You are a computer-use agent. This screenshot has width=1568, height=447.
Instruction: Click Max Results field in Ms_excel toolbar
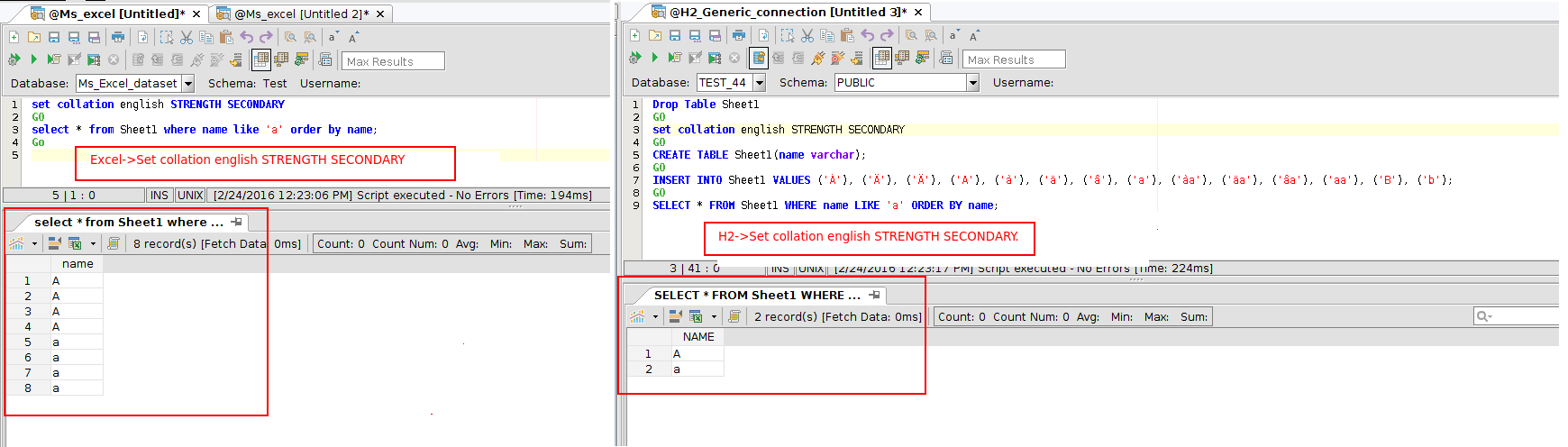point(393,61)
